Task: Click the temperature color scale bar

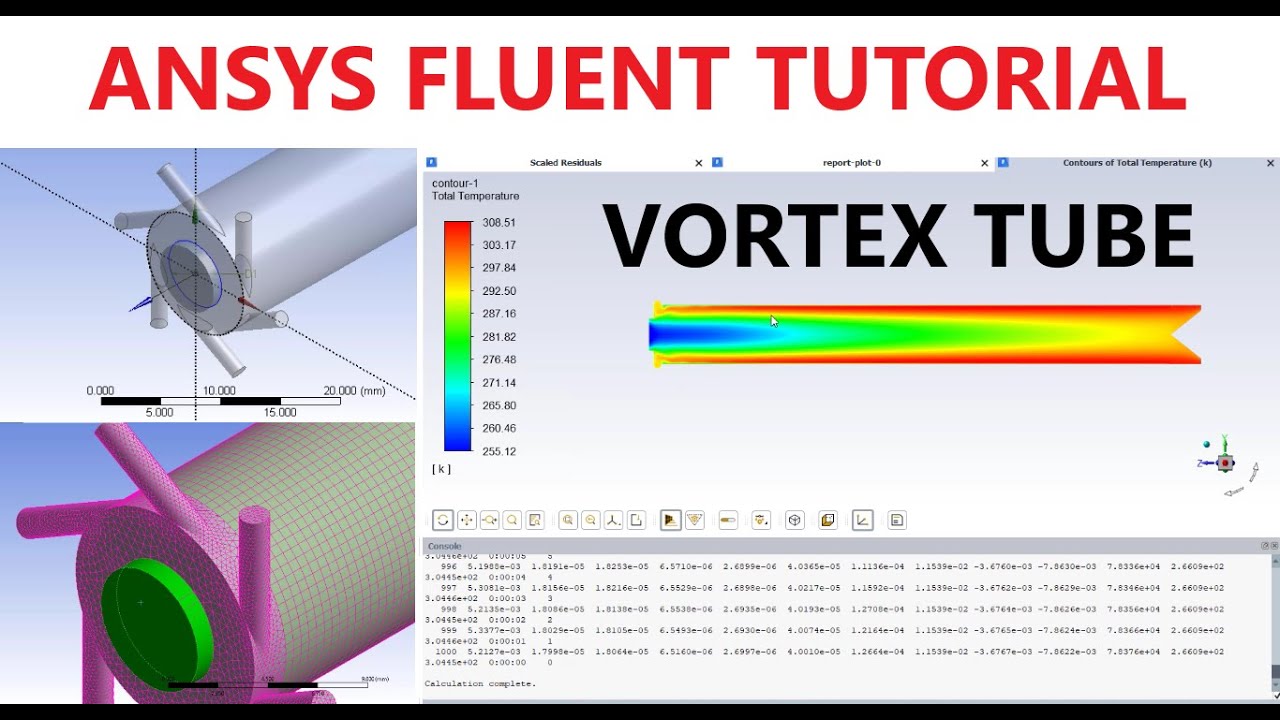Action: click(457, 336)
